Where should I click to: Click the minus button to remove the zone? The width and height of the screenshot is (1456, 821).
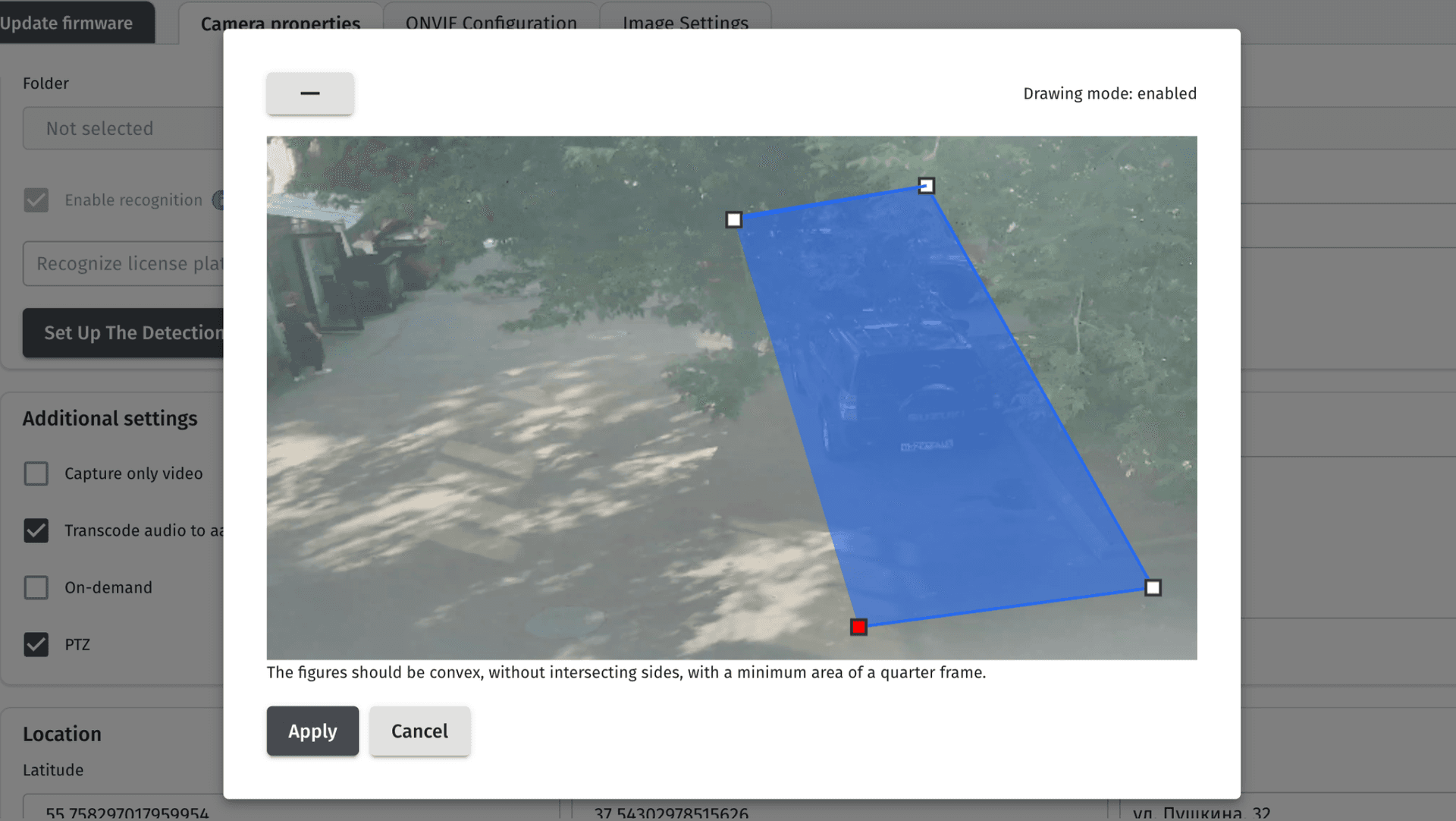309,93
